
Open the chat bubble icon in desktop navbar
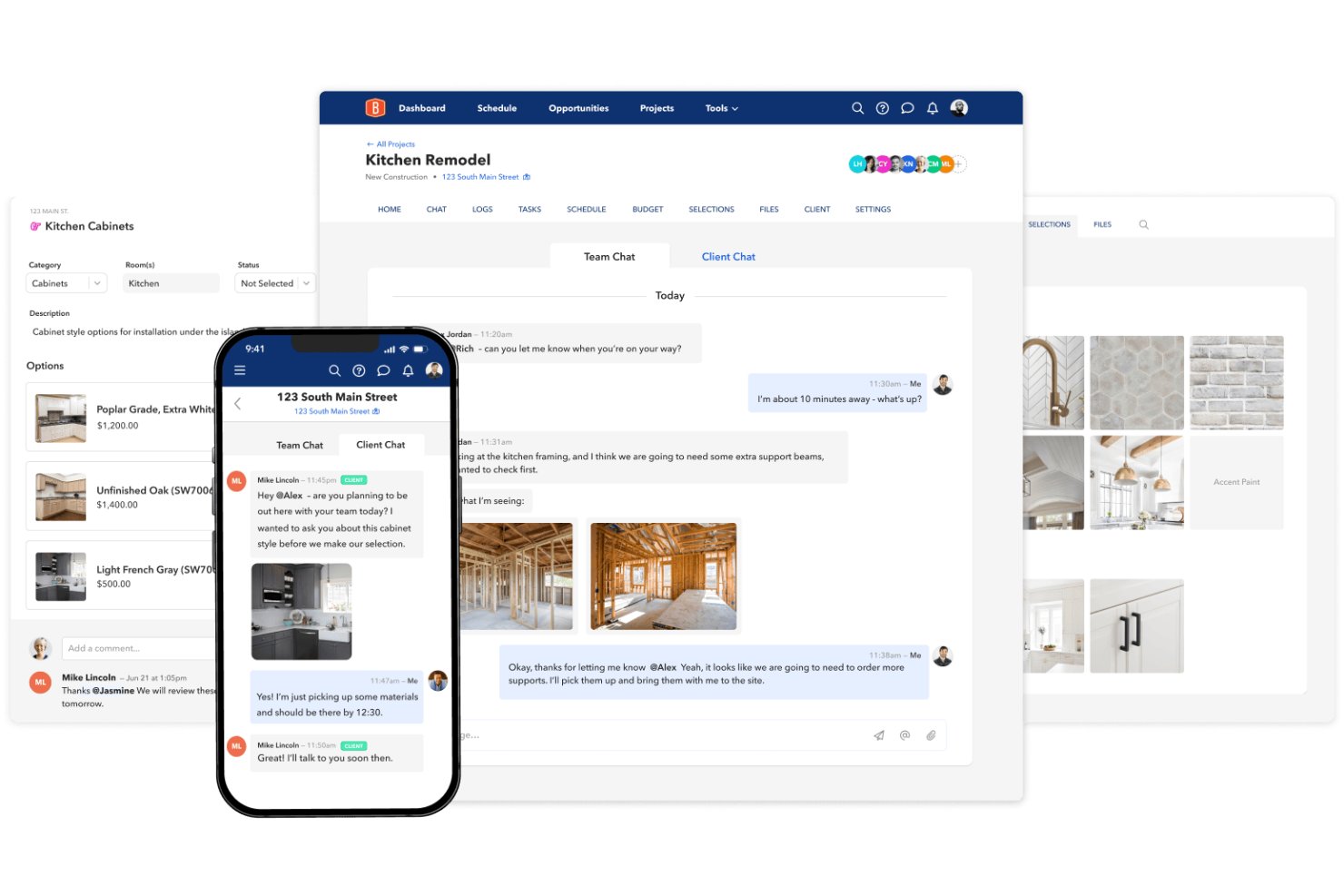pos(907,108)
